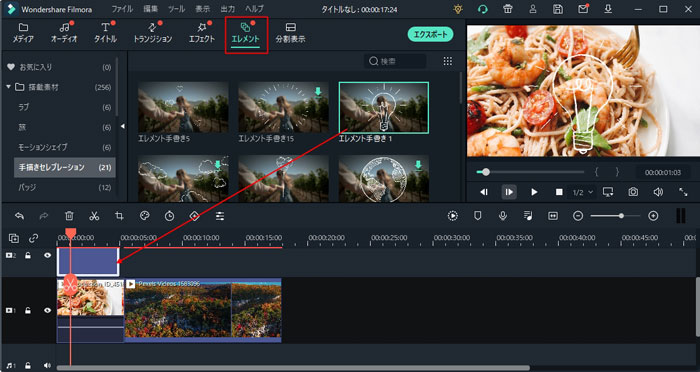
Task: Zoom out timeline with minus button
Action: pyautogui.click(x=578, y=216)
